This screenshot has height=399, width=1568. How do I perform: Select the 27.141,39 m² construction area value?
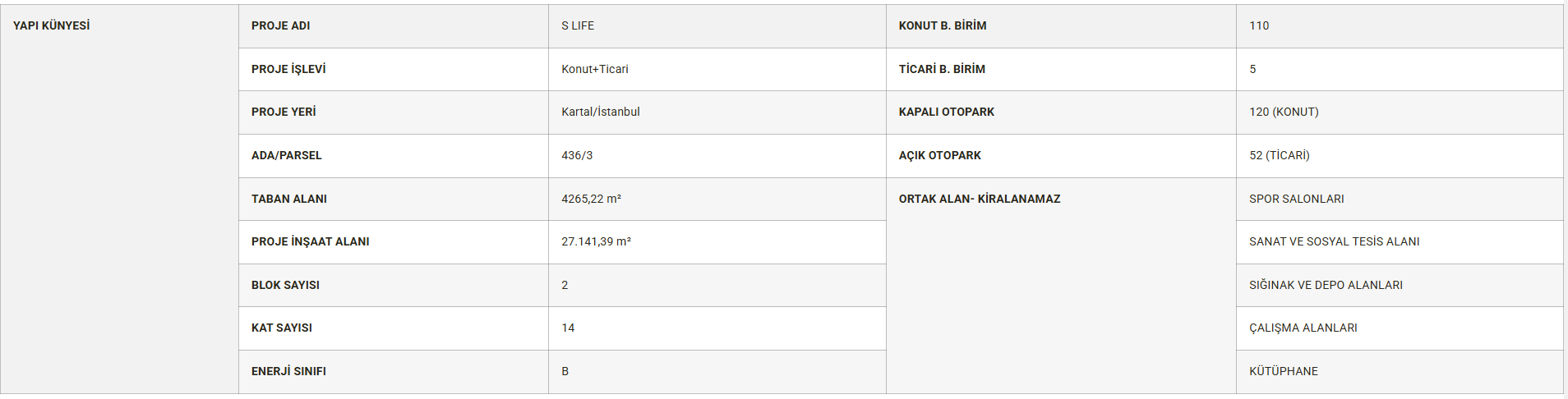tap(596, 242)
